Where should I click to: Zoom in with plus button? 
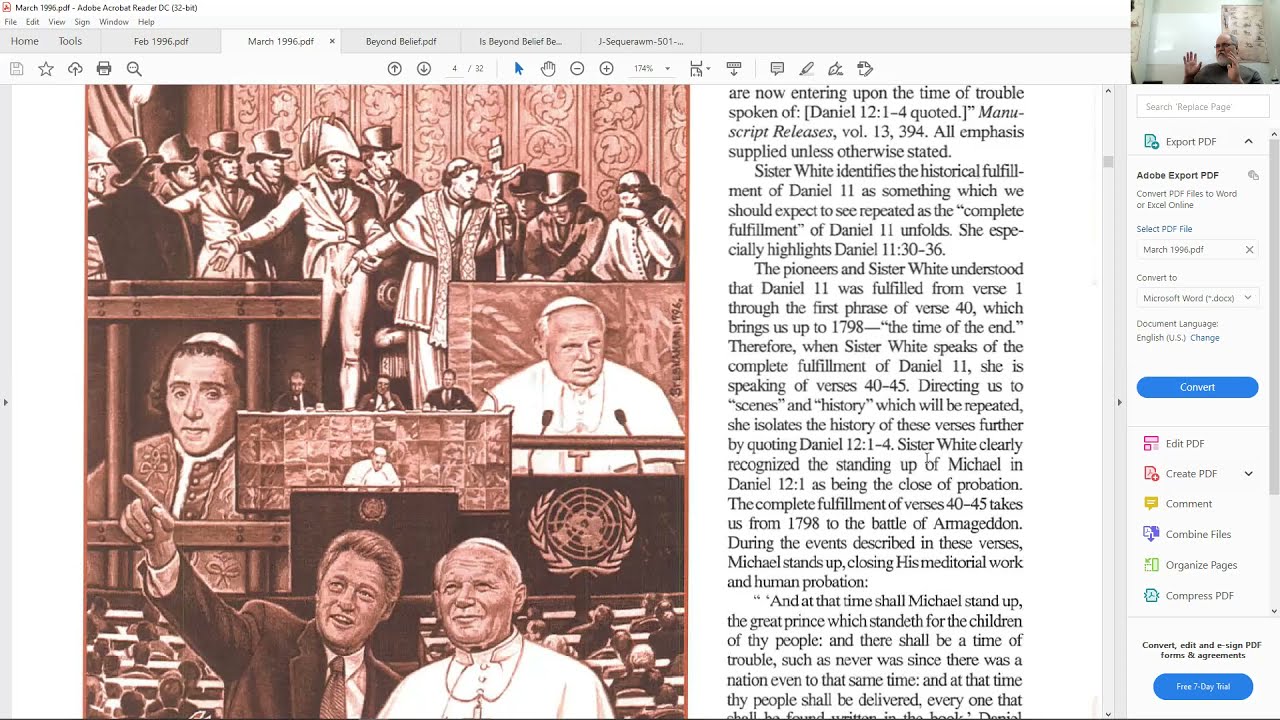(x=606, y=69)
